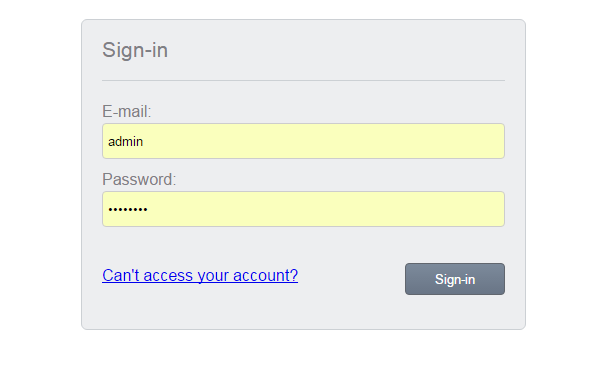The image size is (613, 392).
Task: Click the Sign-in heading text
Action: (135, 50)
